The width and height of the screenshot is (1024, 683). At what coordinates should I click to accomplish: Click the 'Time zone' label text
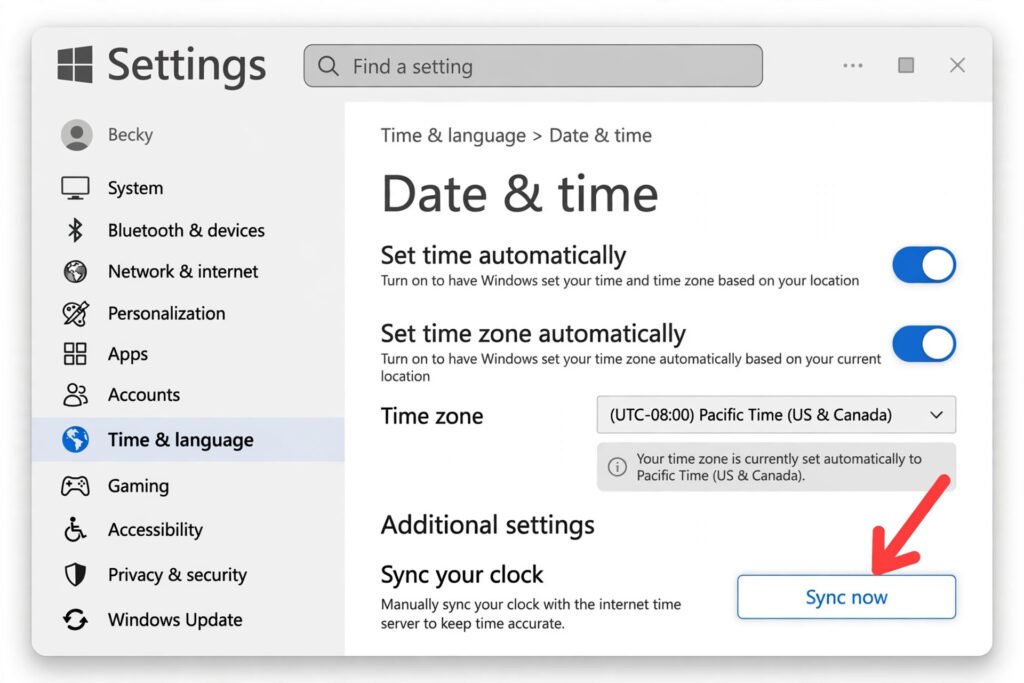[x=432, y=416]
